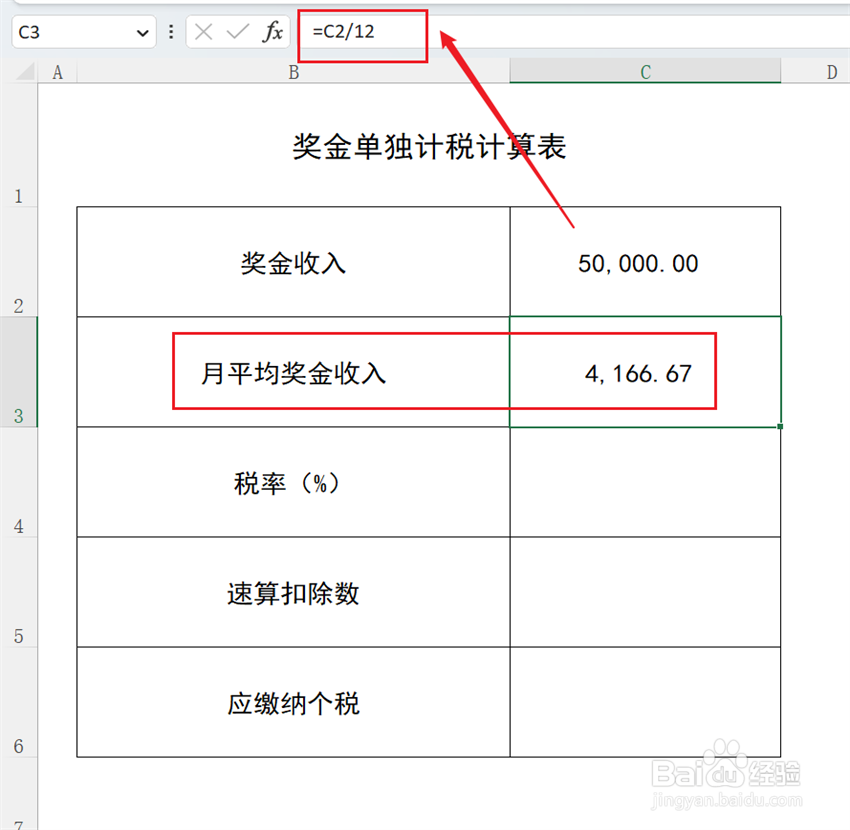The image size is (850, 830).
Task: Select column A header
Action: tap(57, 71)
